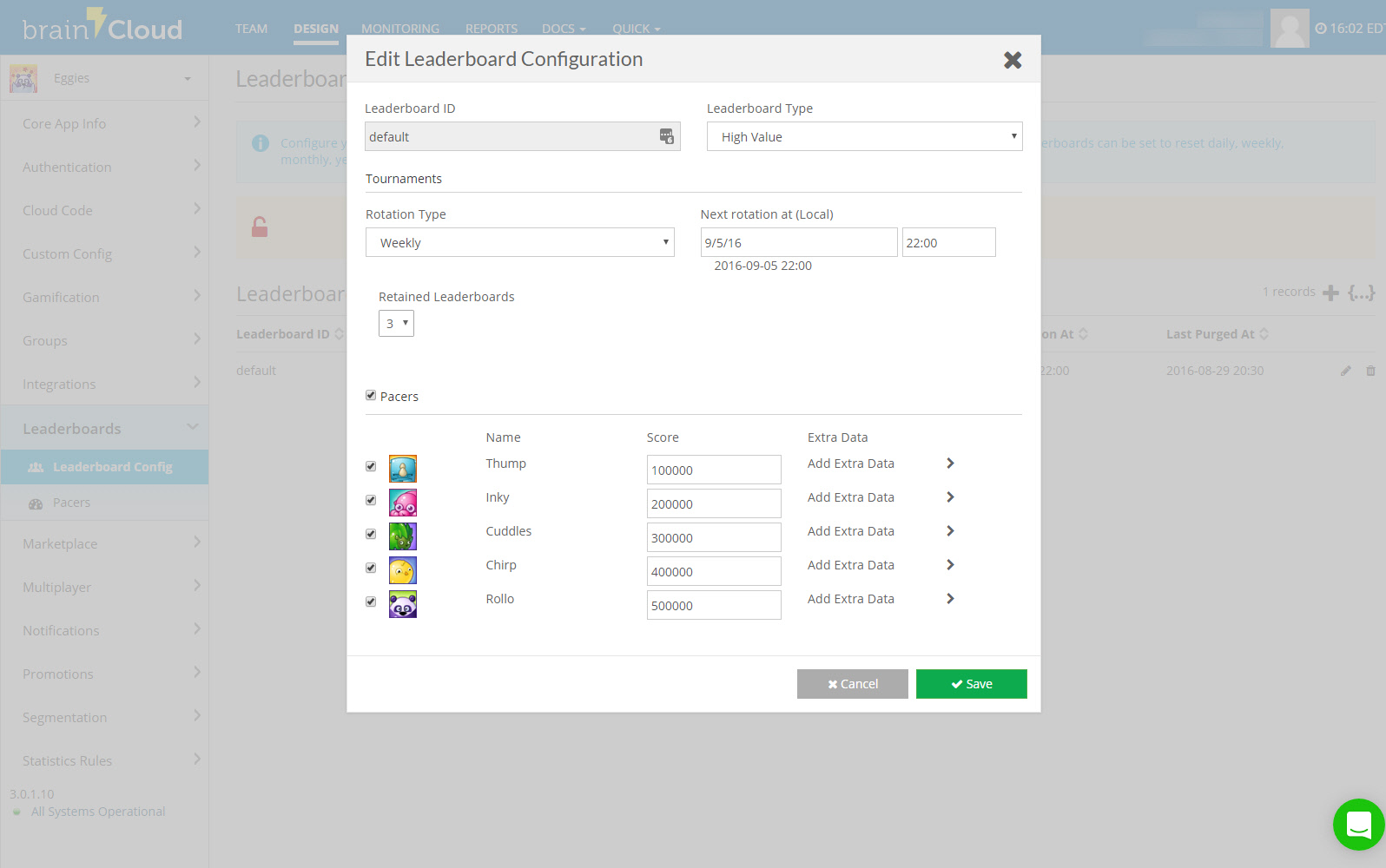Open the Rotation Type dropdown
Screen dimensions: 1386x868
click(x=519, y=242)
